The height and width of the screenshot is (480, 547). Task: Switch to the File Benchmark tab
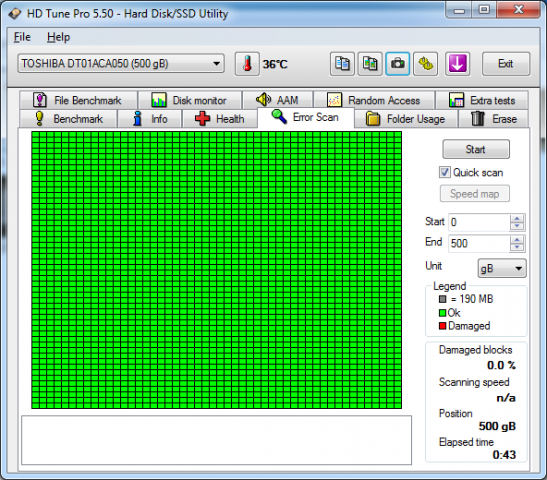[78, 100]
